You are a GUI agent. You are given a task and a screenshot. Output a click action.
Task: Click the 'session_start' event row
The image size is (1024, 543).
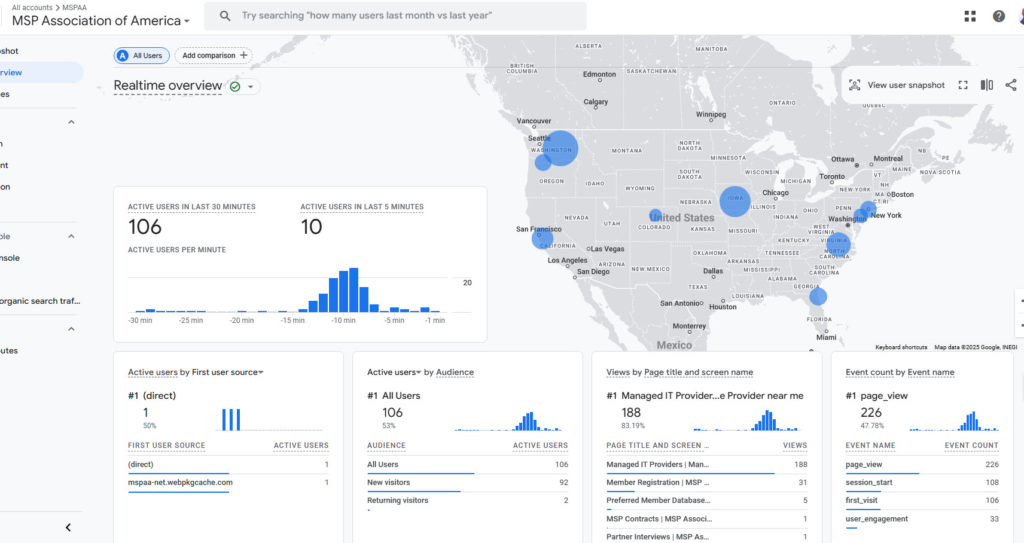click(x=921, y=483)
